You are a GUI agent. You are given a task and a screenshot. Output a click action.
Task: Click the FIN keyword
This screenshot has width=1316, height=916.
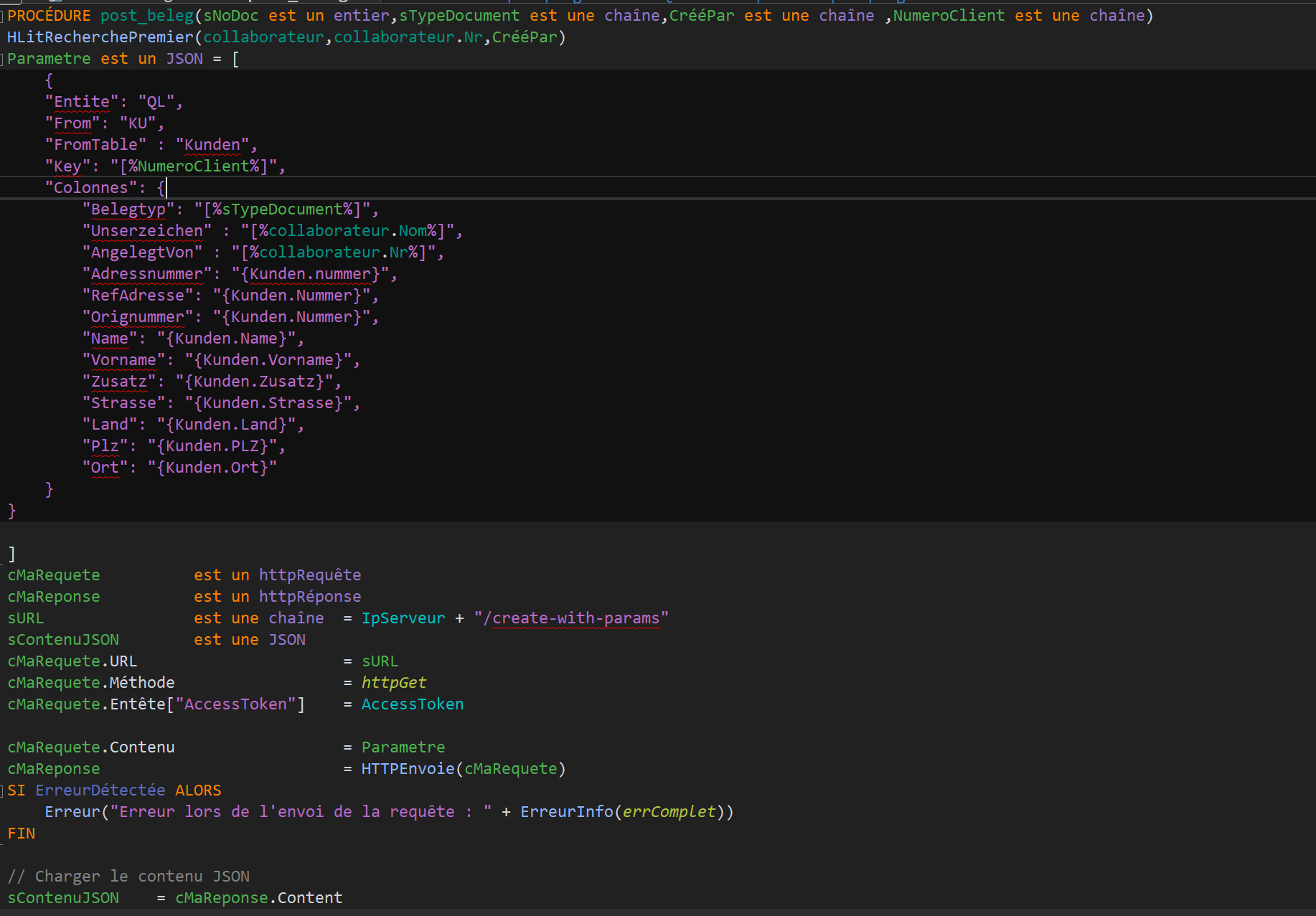click(22, 834)
